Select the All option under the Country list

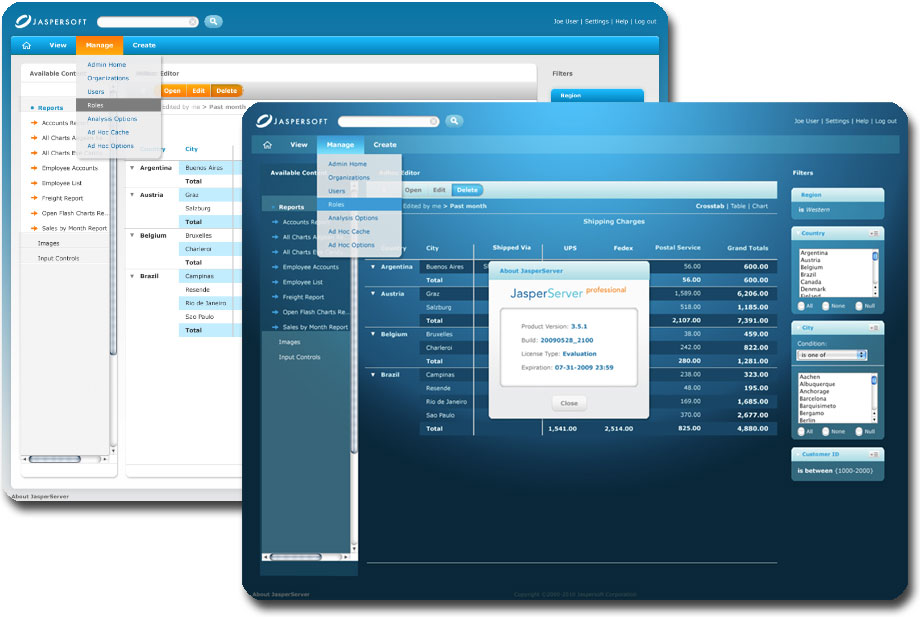point(803,306)
